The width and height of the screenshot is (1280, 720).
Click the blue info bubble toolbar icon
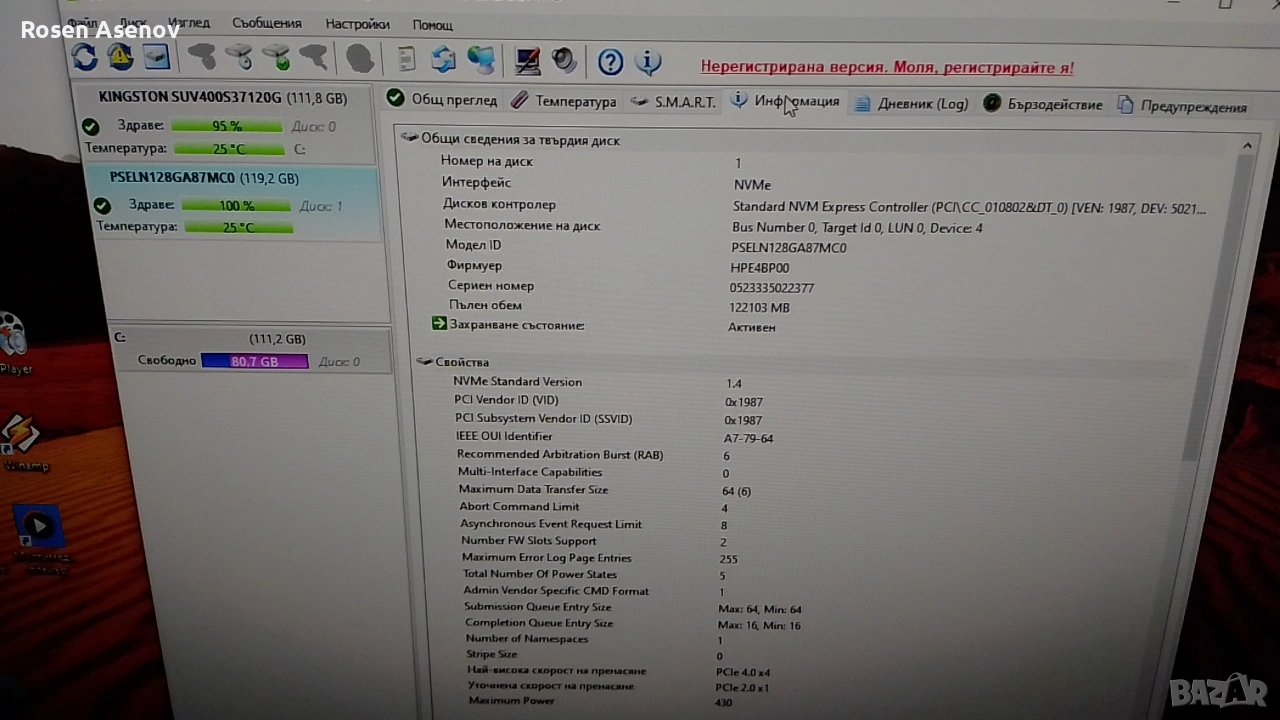pyautogui.click(x=648, y=62)
